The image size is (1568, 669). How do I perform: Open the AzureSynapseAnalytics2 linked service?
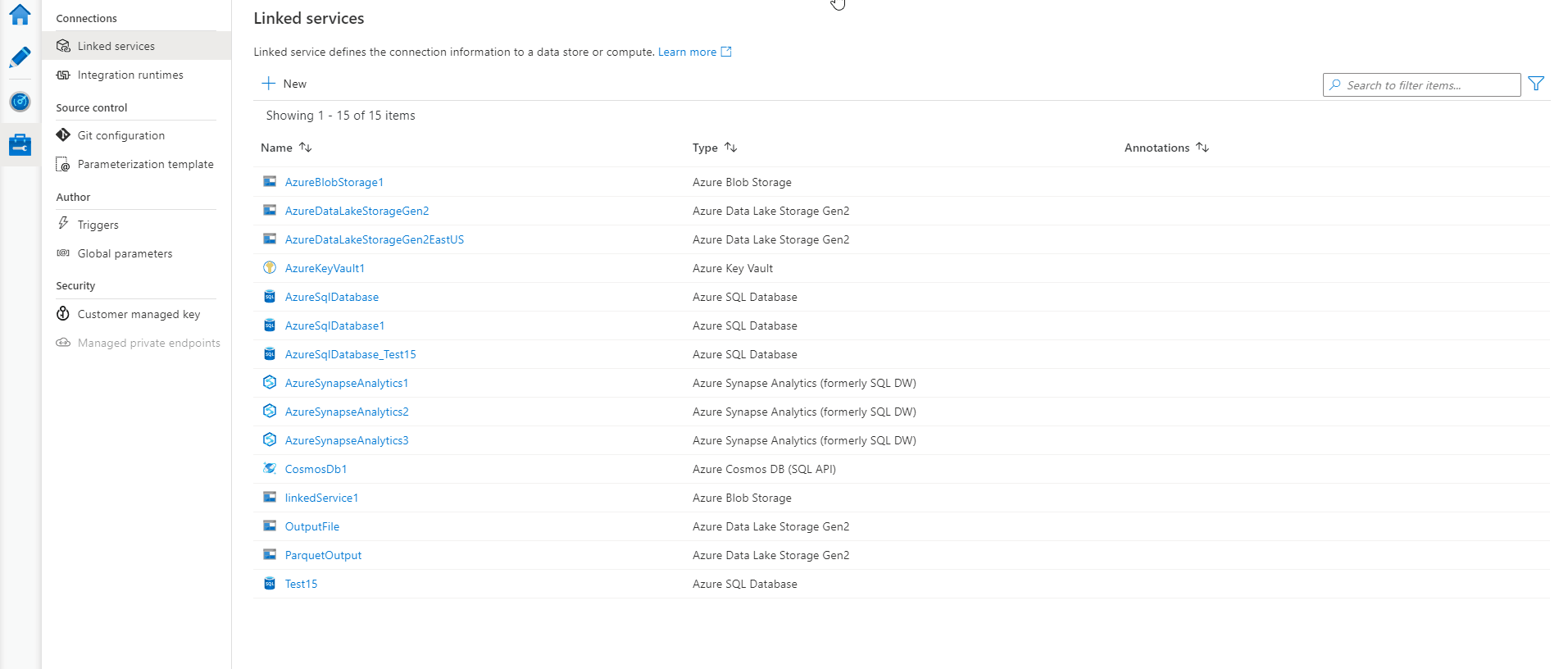[x=347, y=412]
